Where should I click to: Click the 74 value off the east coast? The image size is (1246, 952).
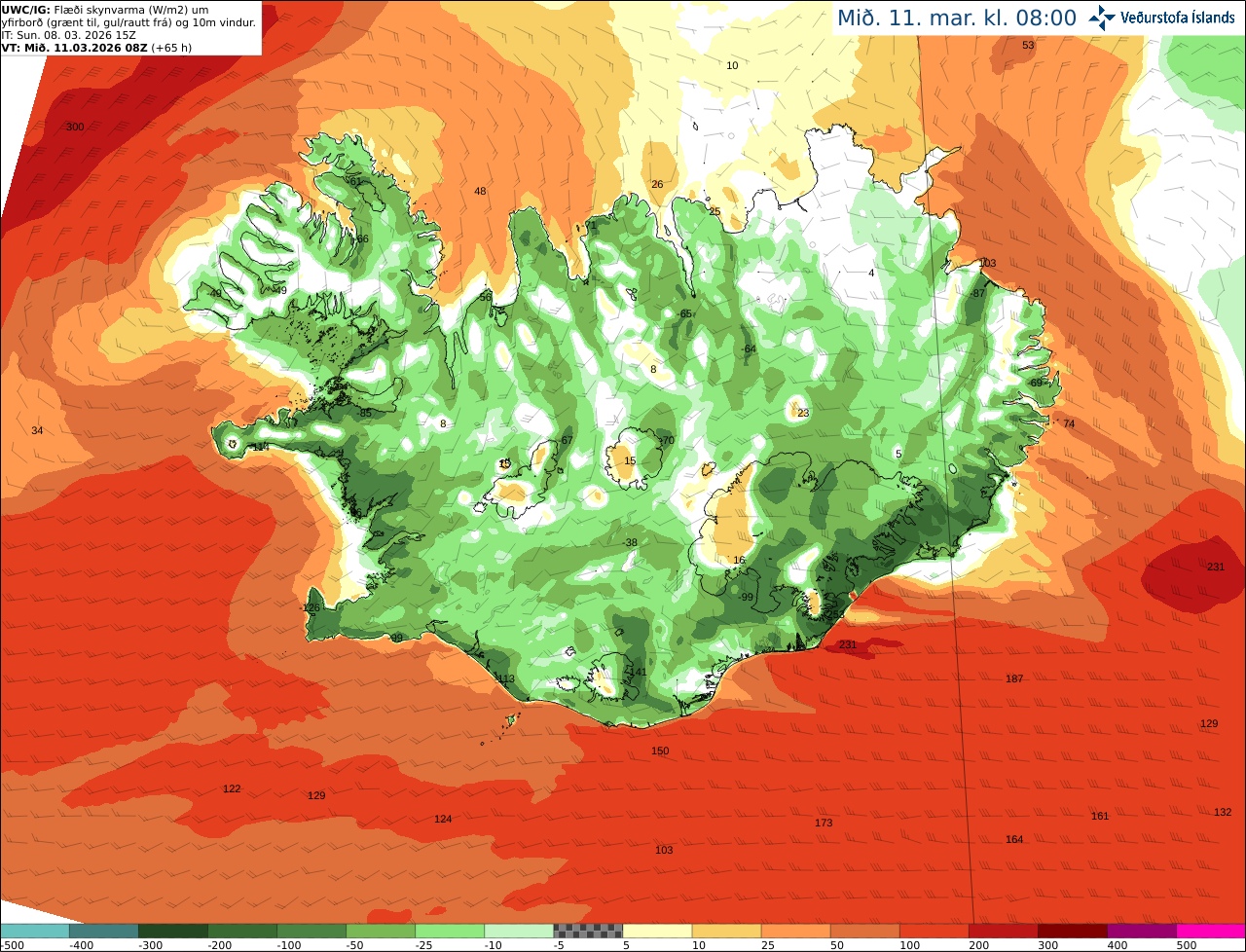pyautogui.click(x=1069, y=424)
